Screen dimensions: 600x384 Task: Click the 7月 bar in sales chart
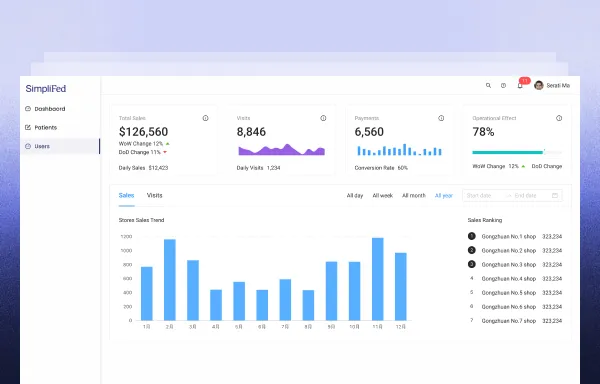pos(285,300)
